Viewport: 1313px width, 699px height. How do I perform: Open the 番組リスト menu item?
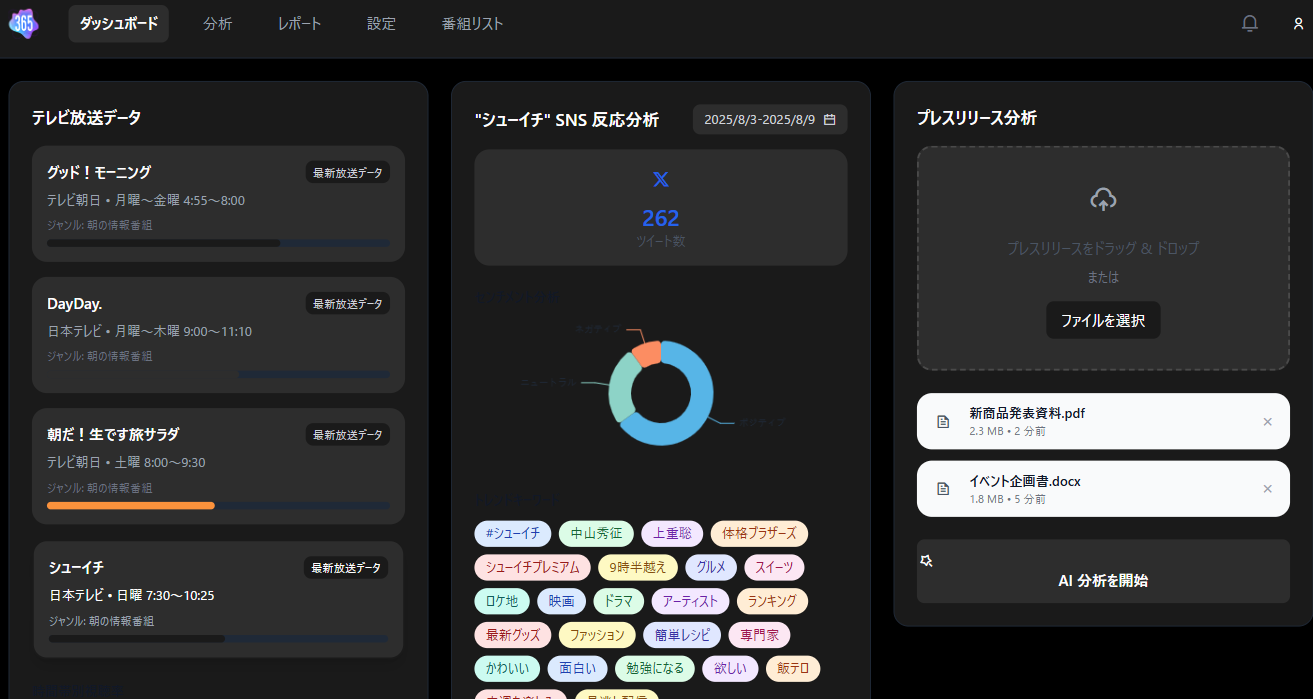point(472,23)
